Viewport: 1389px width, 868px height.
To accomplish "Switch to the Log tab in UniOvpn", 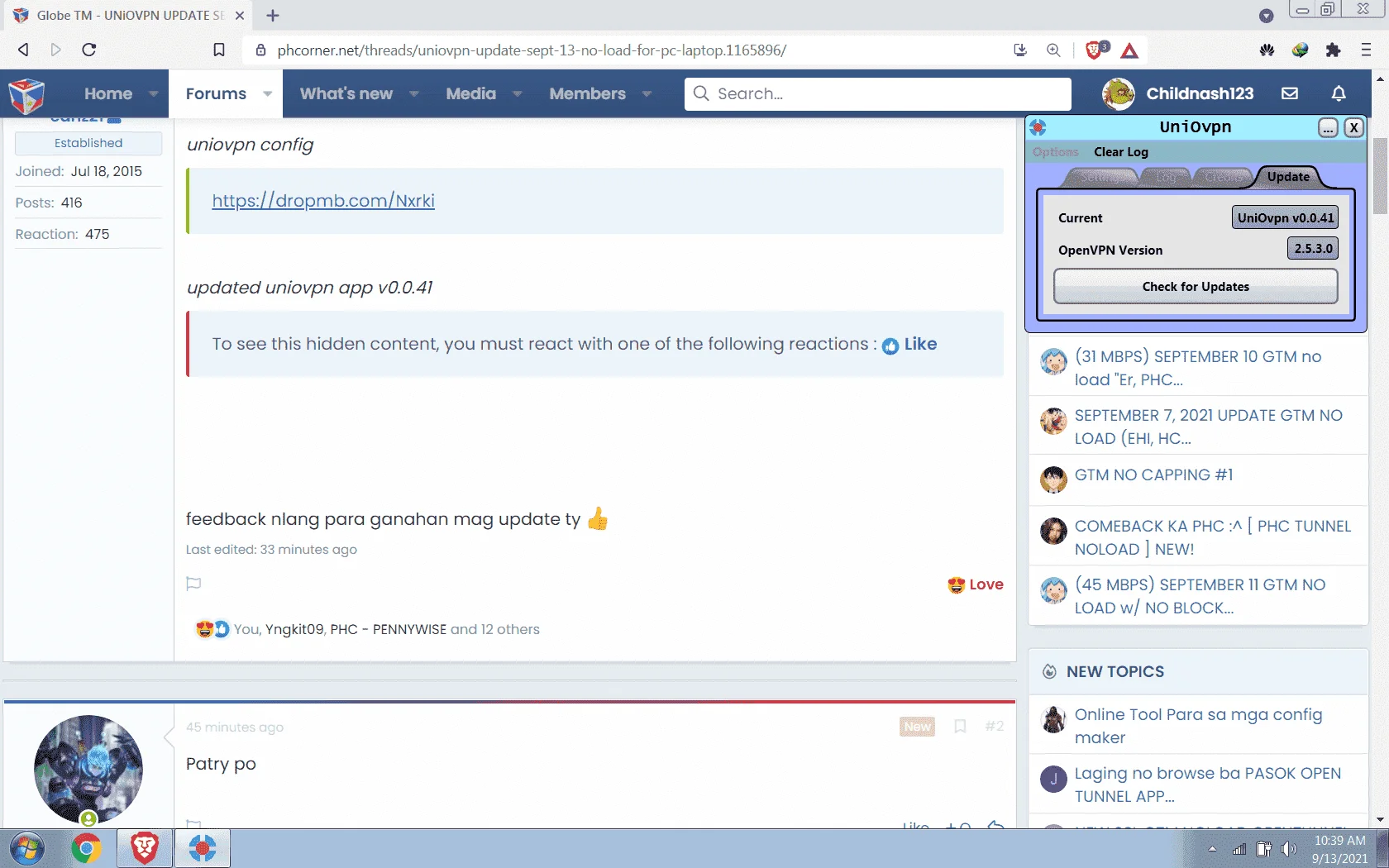I will (x=1166, y=177).
